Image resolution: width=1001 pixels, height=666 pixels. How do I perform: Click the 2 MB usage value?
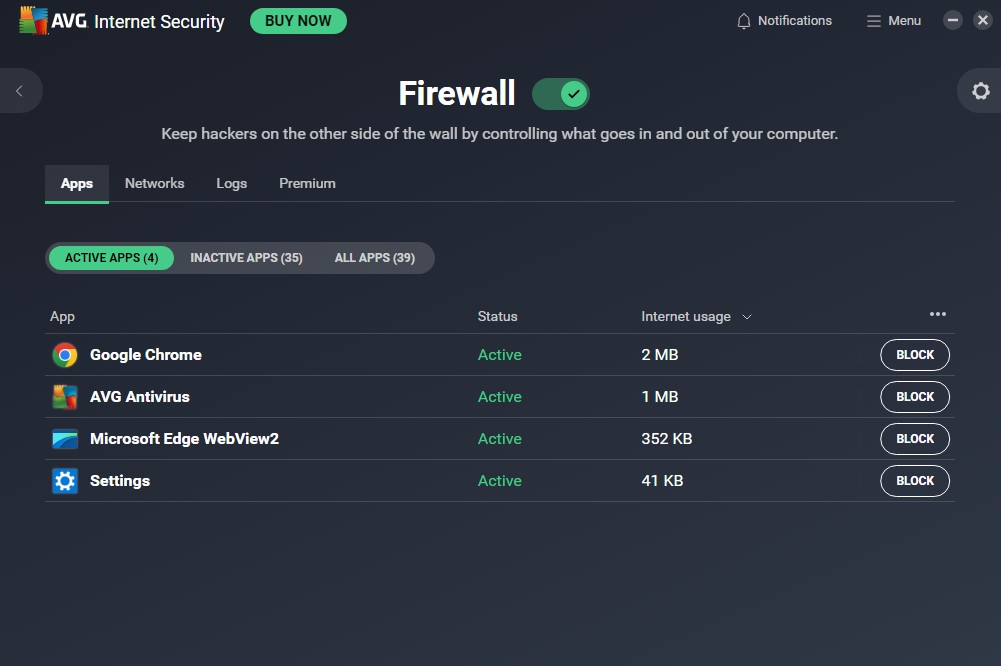[x=659, y=355]
